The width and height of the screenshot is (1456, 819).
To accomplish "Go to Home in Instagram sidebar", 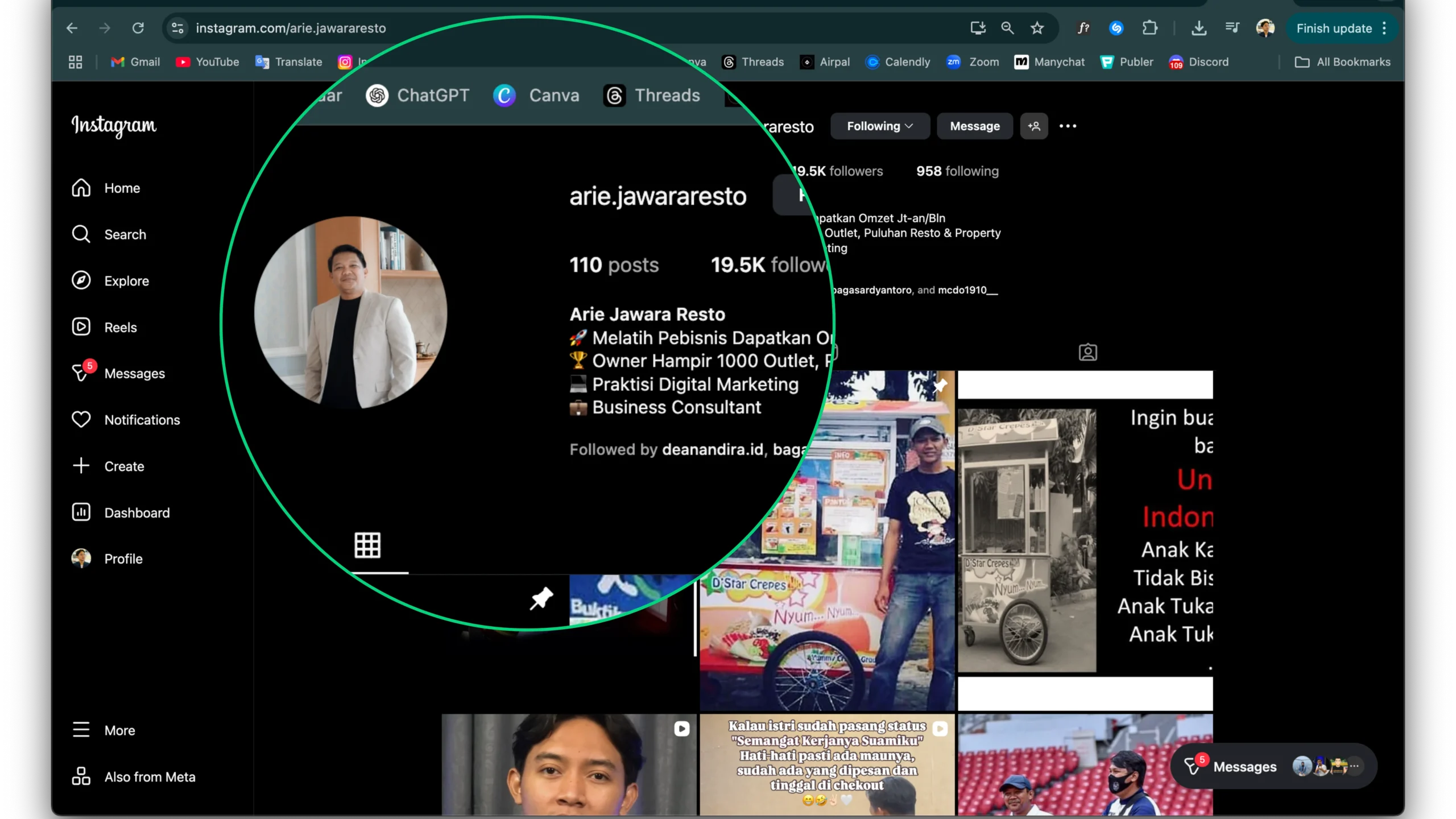I will [x=106, y=188].
